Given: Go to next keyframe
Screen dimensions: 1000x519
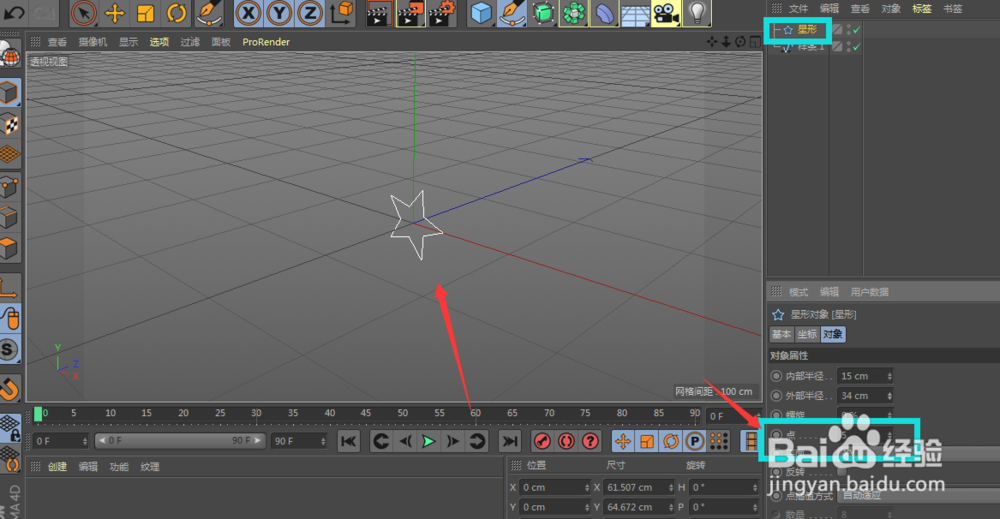Looking at the screenshot, I should pyautogui.click(x=477, y=441).
